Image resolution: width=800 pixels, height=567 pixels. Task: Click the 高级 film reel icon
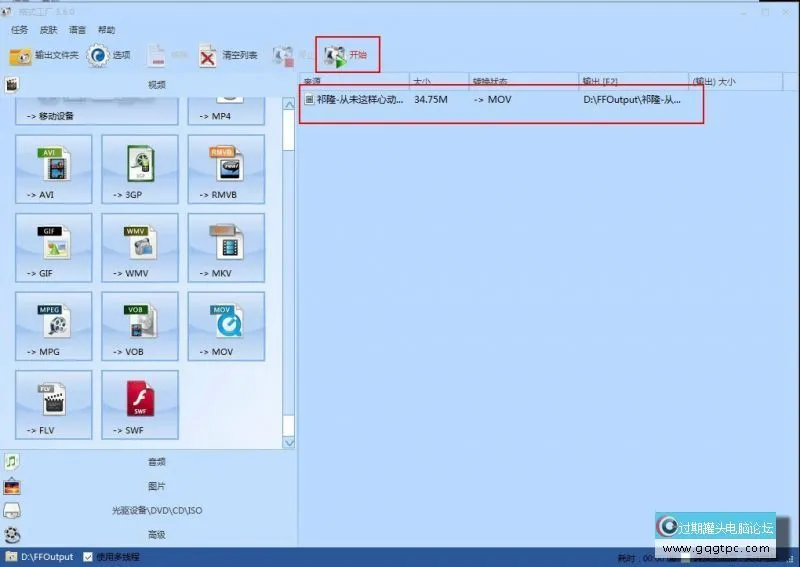point(12,534)
